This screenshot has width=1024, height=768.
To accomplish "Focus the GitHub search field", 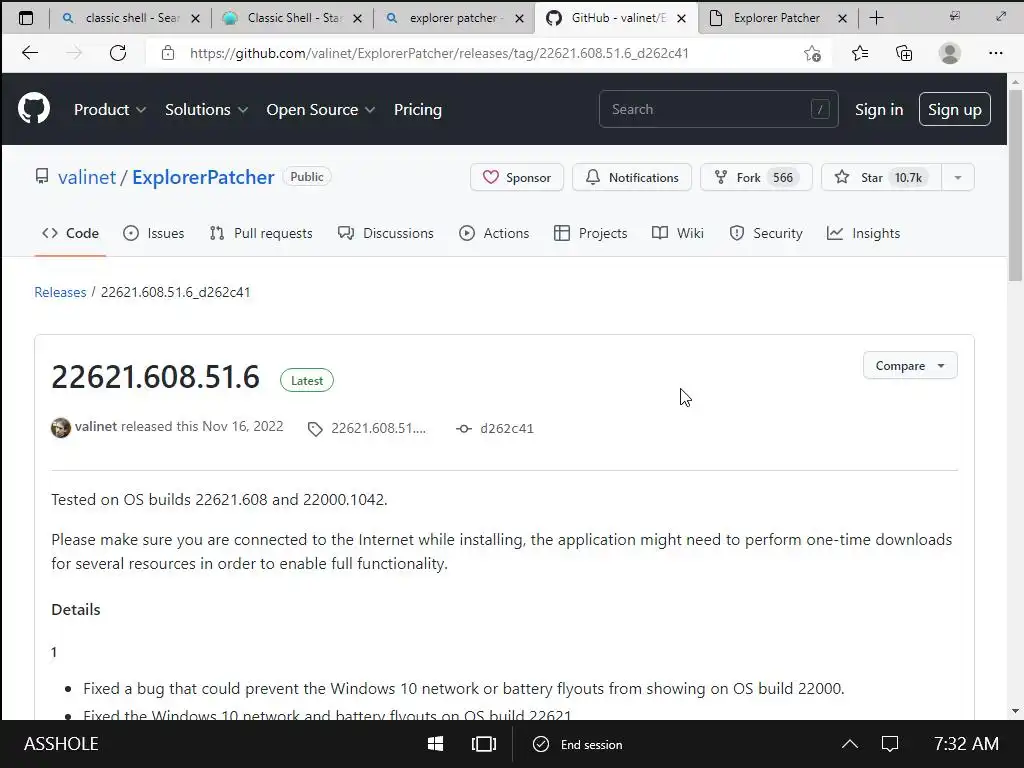I will coord(718,109).
